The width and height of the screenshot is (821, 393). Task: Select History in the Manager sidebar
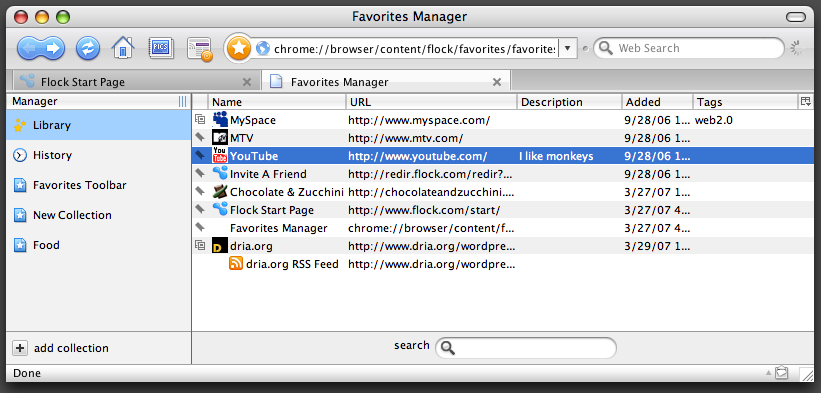point(98,155)
